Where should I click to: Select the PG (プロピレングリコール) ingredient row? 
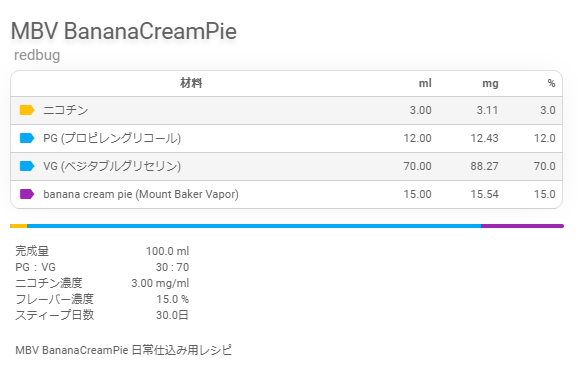(286, 138)
